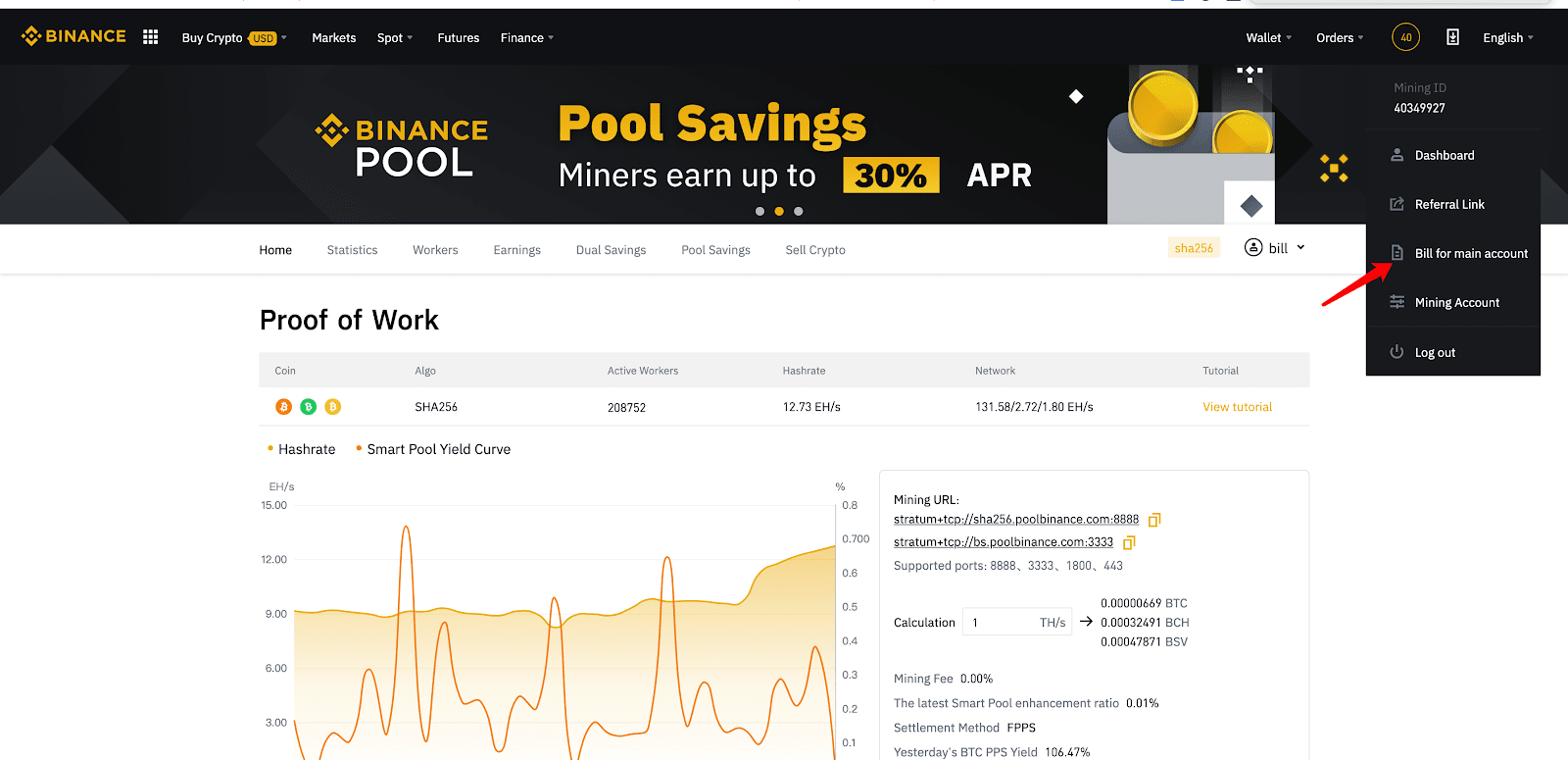Toggle the Smart Pool Yield Curve legend
The width and height of the screenshot is (1568, 760).
(x=433, y=449)
